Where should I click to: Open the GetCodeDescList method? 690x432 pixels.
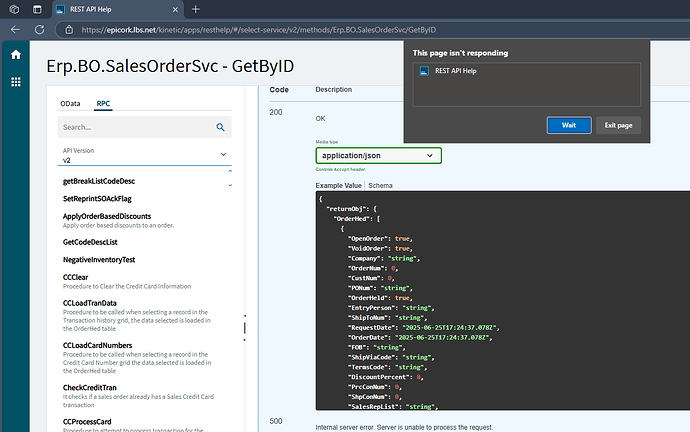tap(90, 242)
